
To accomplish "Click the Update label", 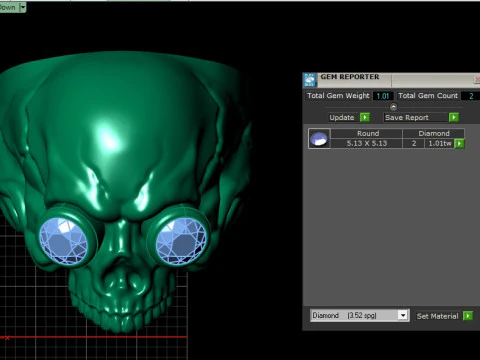I will [342, 117].
